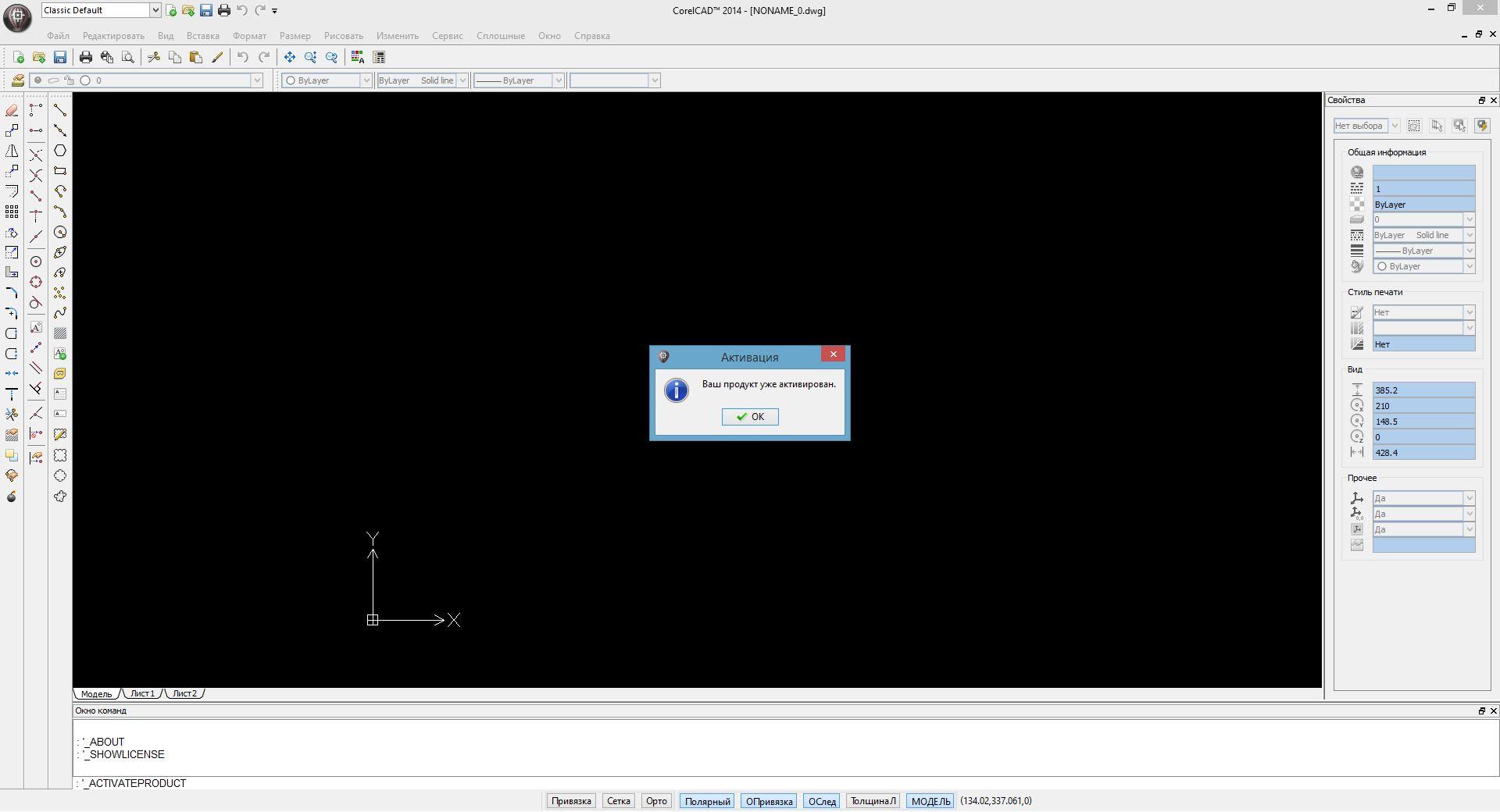
Task: Click the Property Painter brush icon
Action: (x=217, y=57)
